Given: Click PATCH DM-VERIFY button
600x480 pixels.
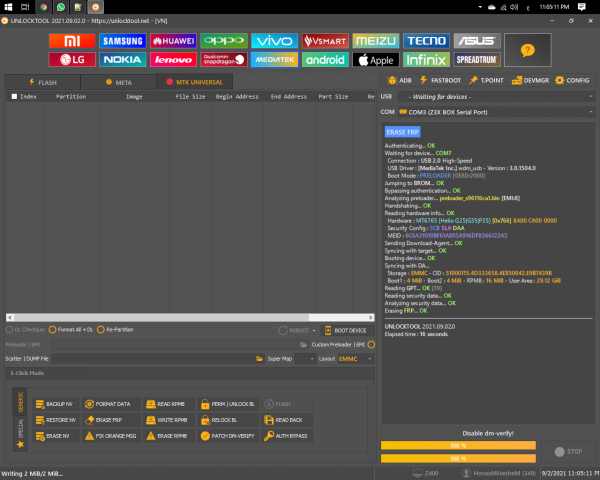Looking at the screenshot, I should pos(228,436).
